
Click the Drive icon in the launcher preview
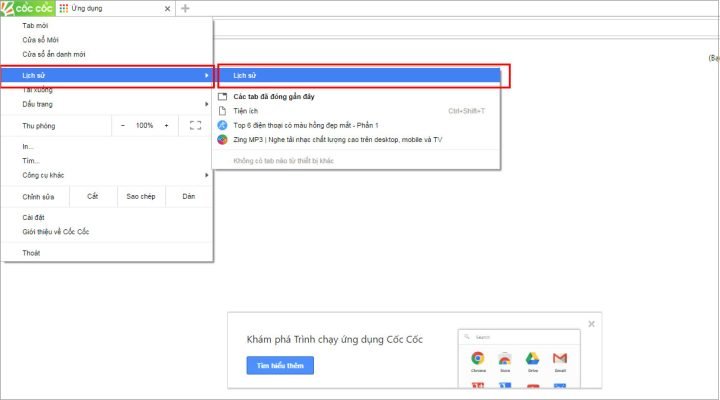pyautogui.click(x=533, y=358)
